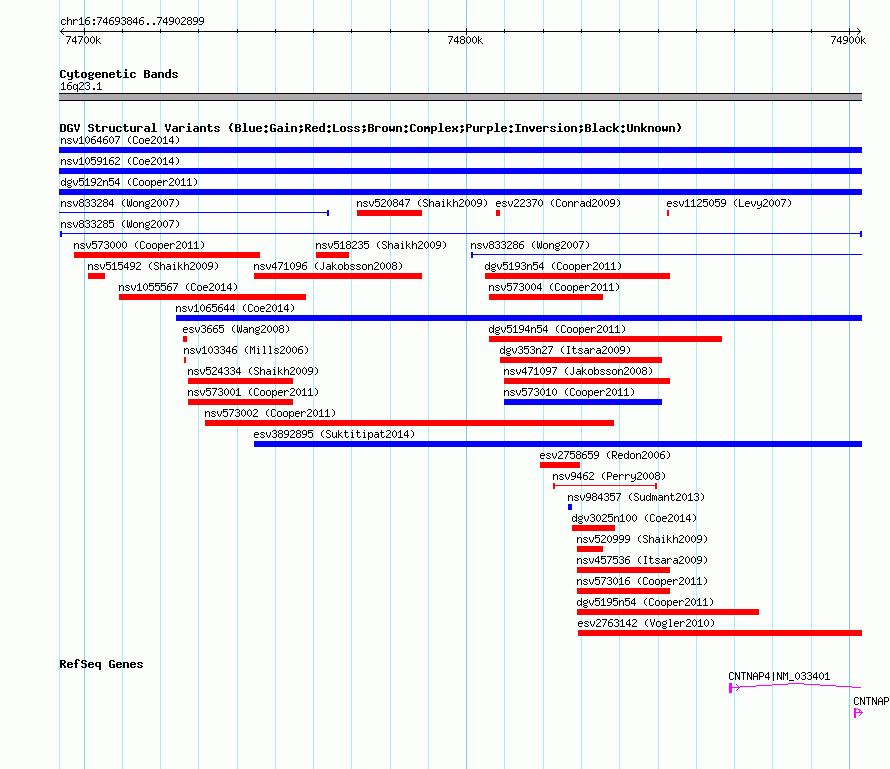Select the nsv1059162 (Coe2014) blue gain bar
The width and height of the screenshot is (890, 769).
click(x=460, y=171)
